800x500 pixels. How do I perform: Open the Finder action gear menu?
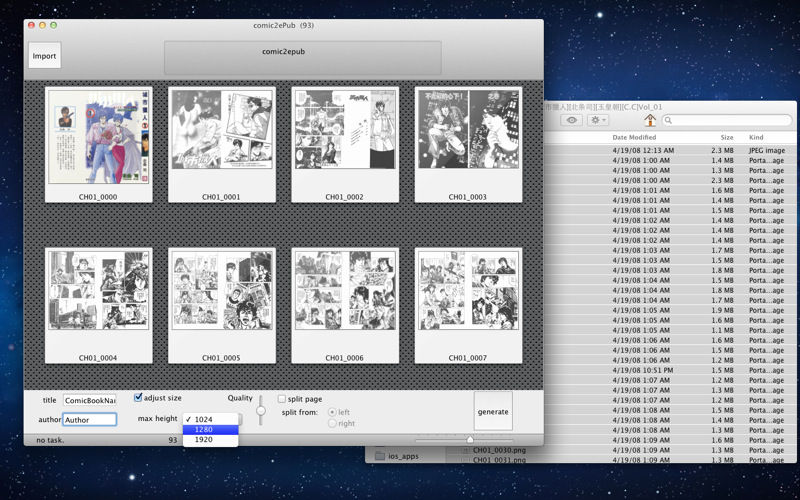pos(599,120)
